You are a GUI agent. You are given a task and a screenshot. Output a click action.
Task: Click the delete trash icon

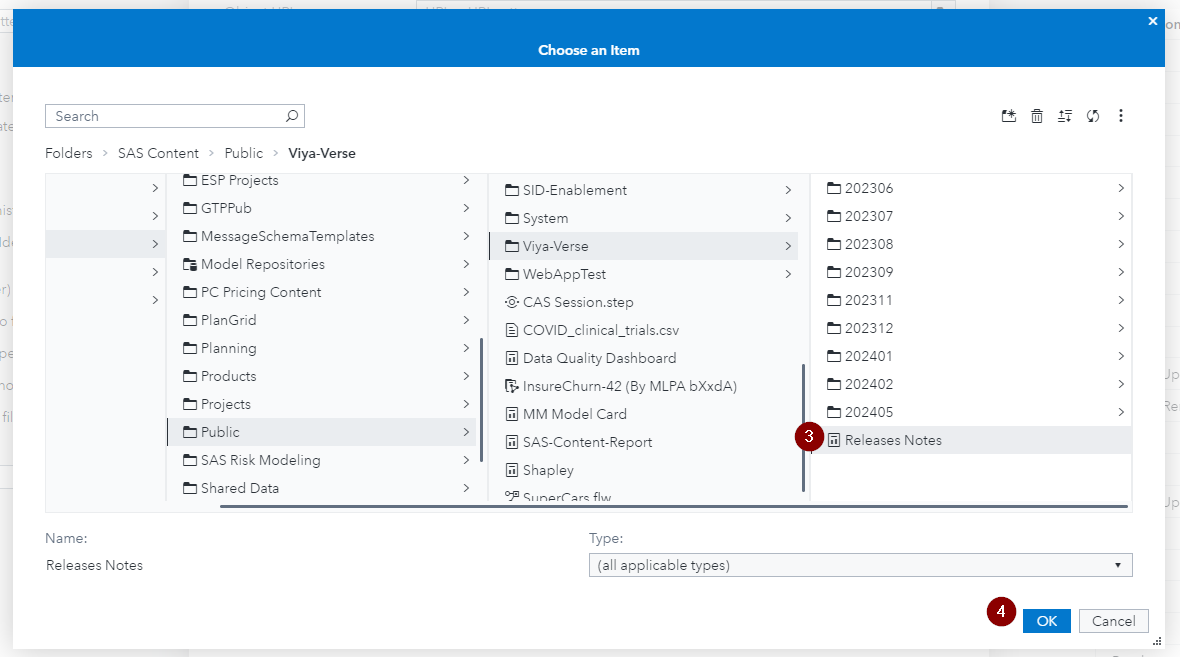[1037, 115]
